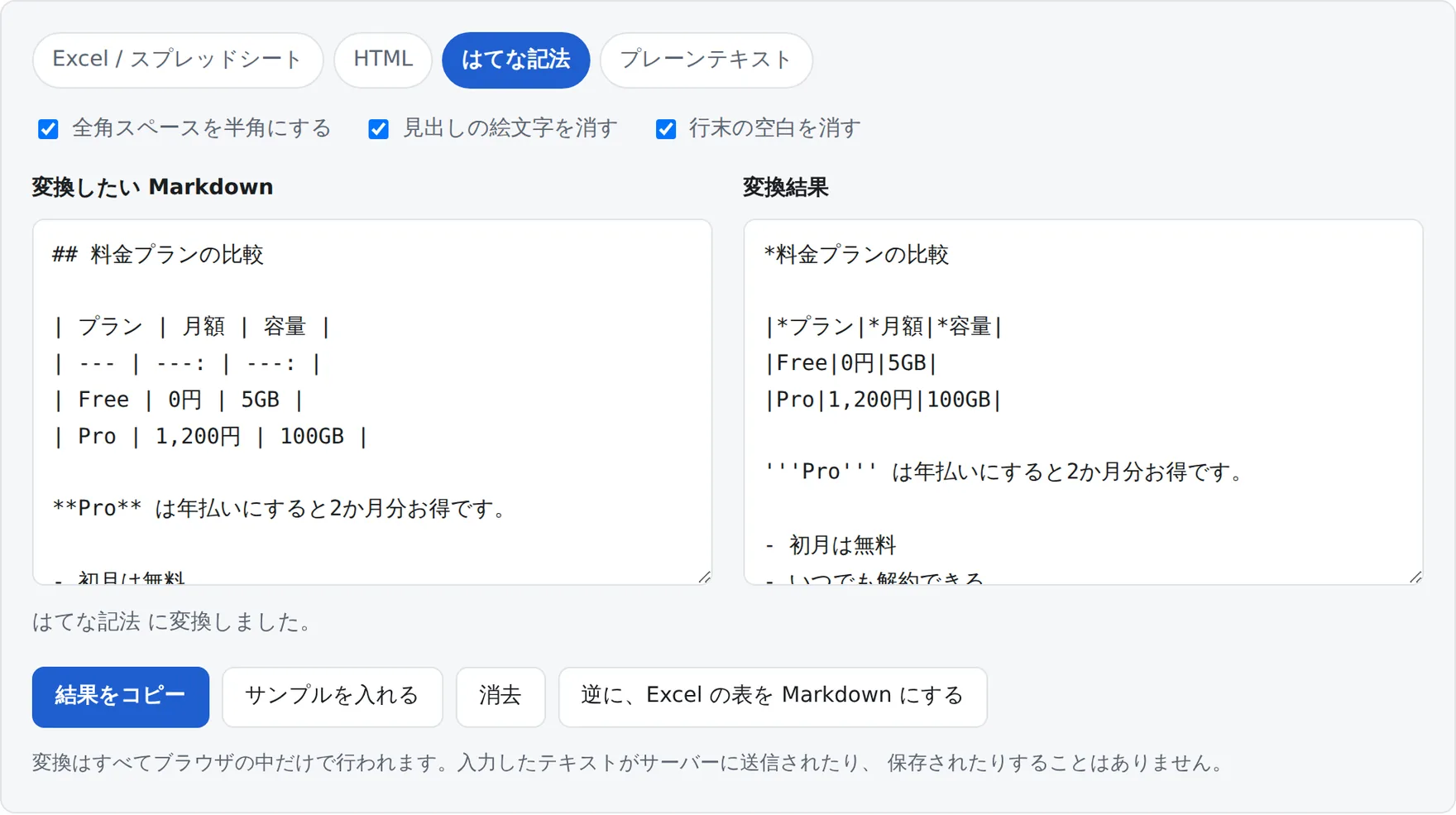Click the 変換したい Markdown label
Viewport: 1456px width, 815px height.
tap(153, 187)
